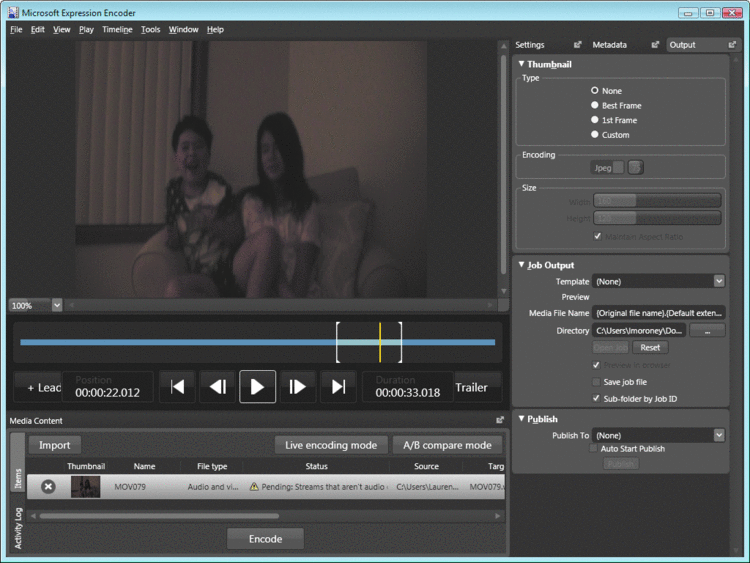Undock the Settings tab panel

click(x=577, y=44)
